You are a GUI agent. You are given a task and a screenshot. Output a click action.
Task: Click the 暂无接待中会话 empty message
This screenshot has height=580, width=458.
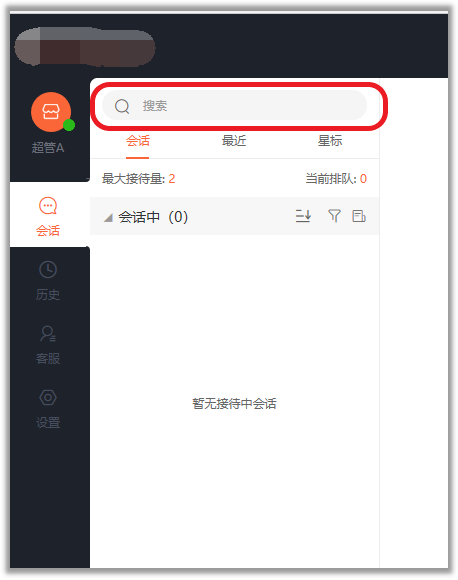pos(234,404)
